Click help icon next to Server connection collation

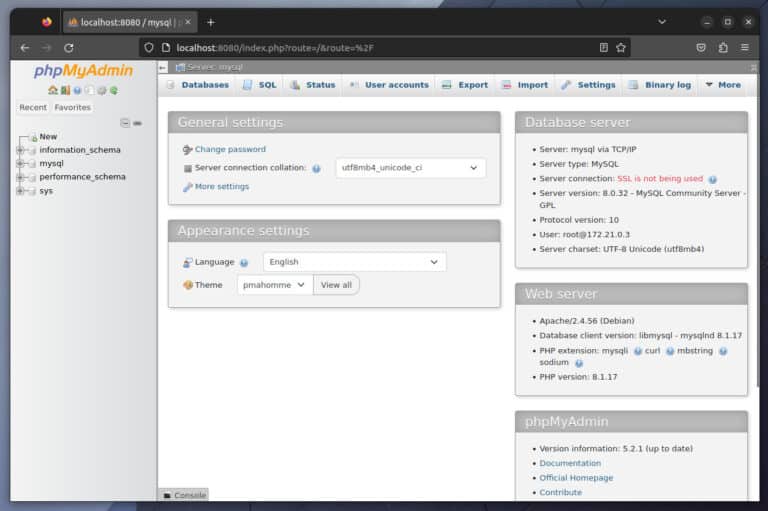click(x=316, y=169)
